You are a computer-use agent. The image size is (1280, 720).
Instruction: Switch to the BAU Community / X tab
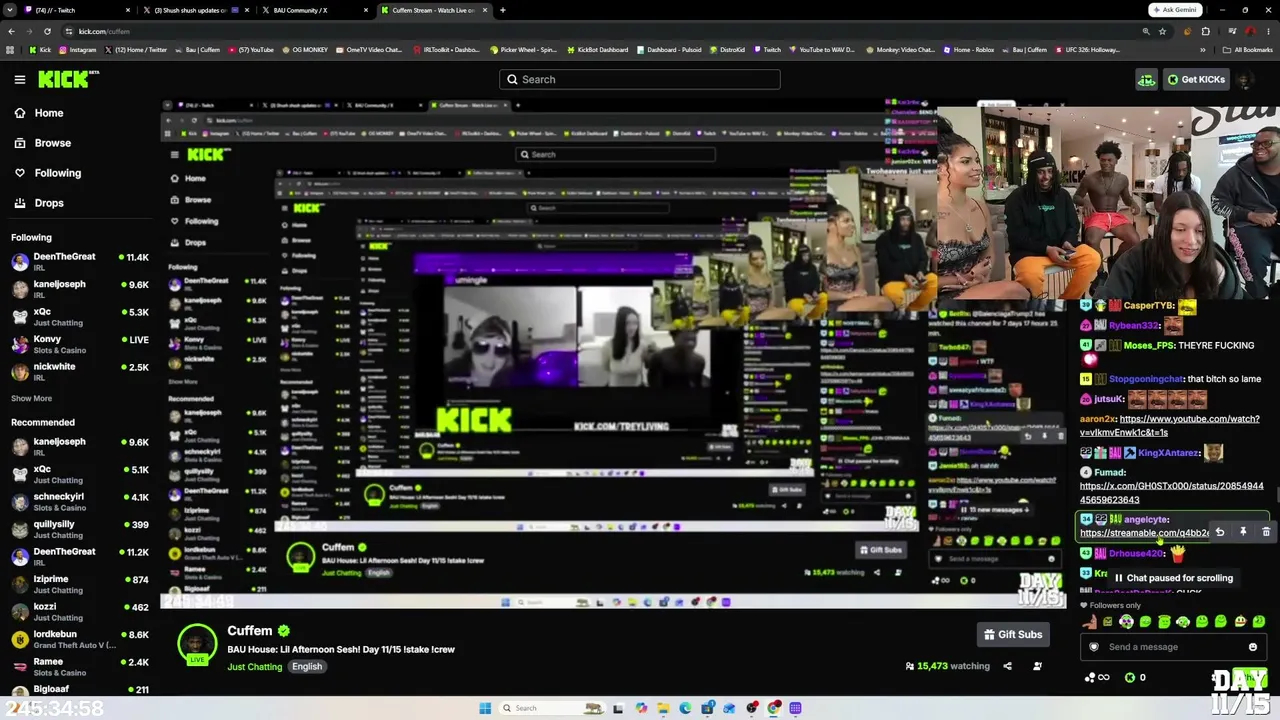[x=317, y=10]
